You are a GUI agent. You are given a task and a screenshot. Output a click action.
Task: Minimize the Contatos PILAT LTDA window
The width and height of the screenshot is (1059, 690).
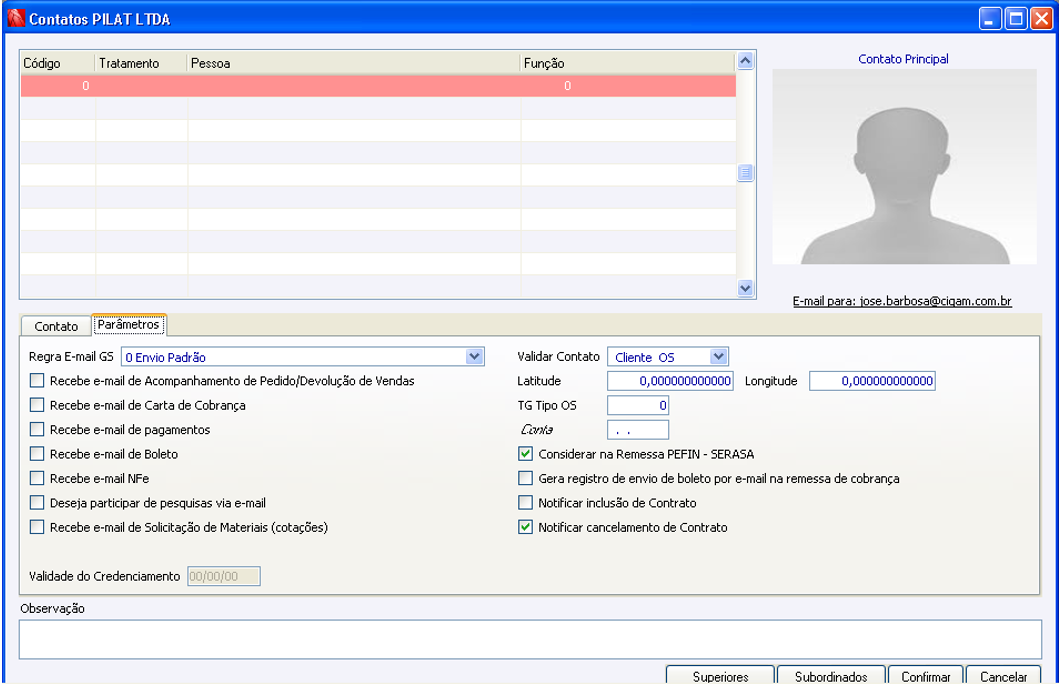pos(990,18)
